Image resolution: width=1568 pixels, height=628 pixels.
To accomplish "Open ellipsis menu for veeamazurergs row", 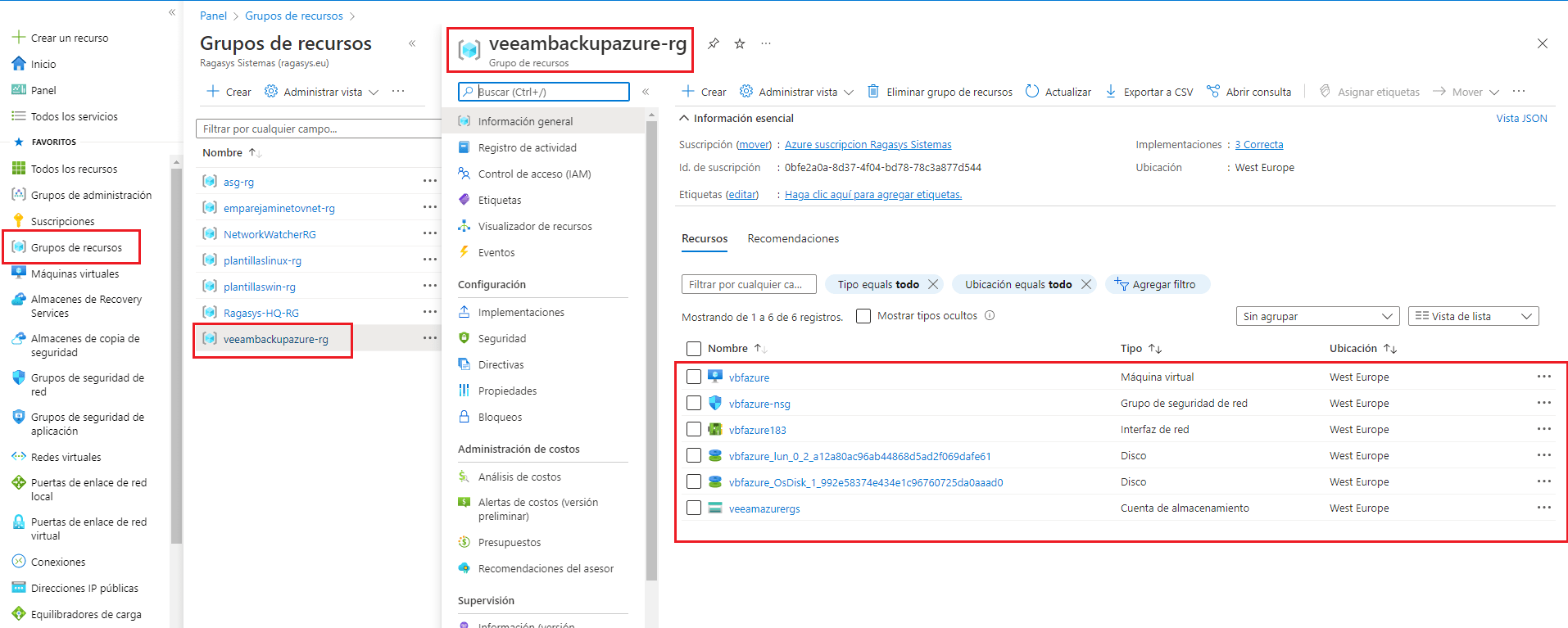I will tap(1544, 508).
